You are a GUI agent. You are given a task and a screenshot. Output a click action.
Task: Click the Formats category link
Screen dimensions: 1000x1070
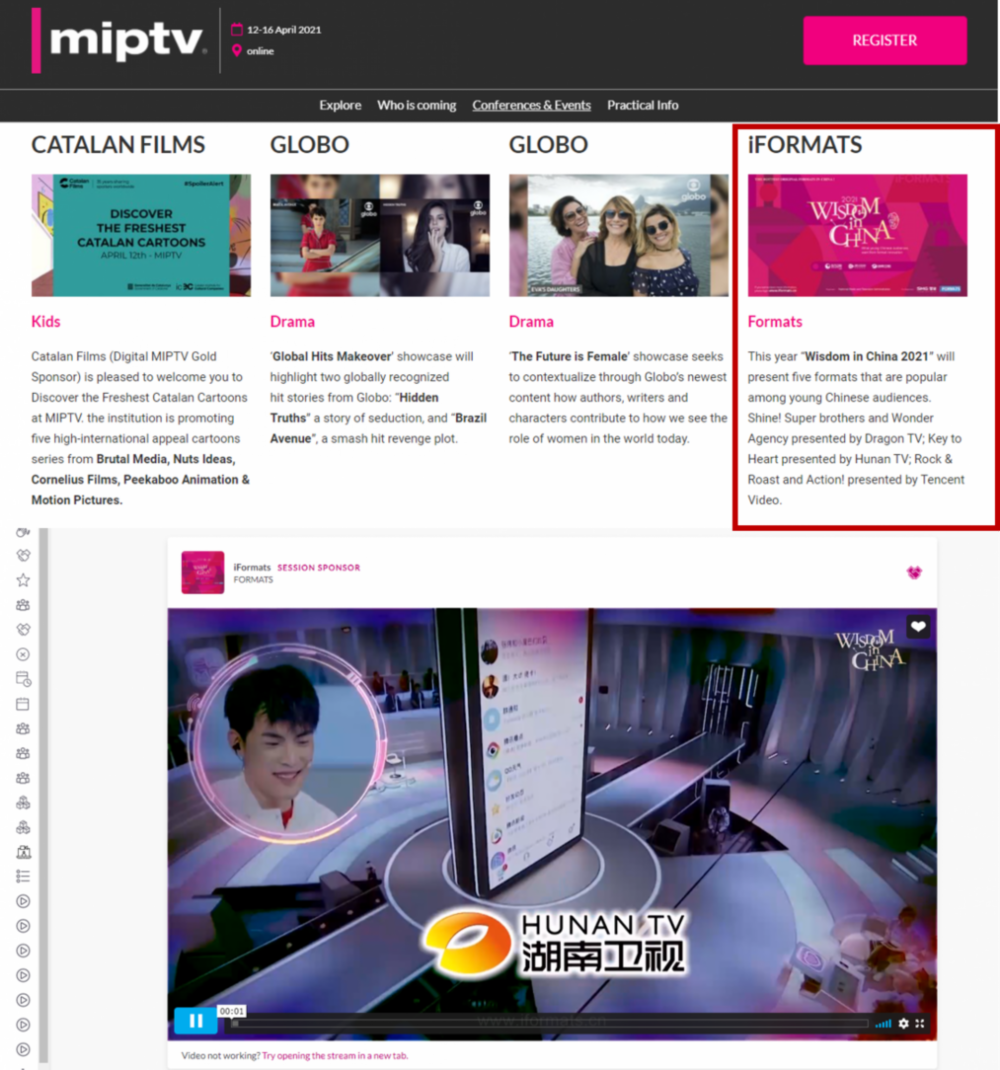click(775, 321)
